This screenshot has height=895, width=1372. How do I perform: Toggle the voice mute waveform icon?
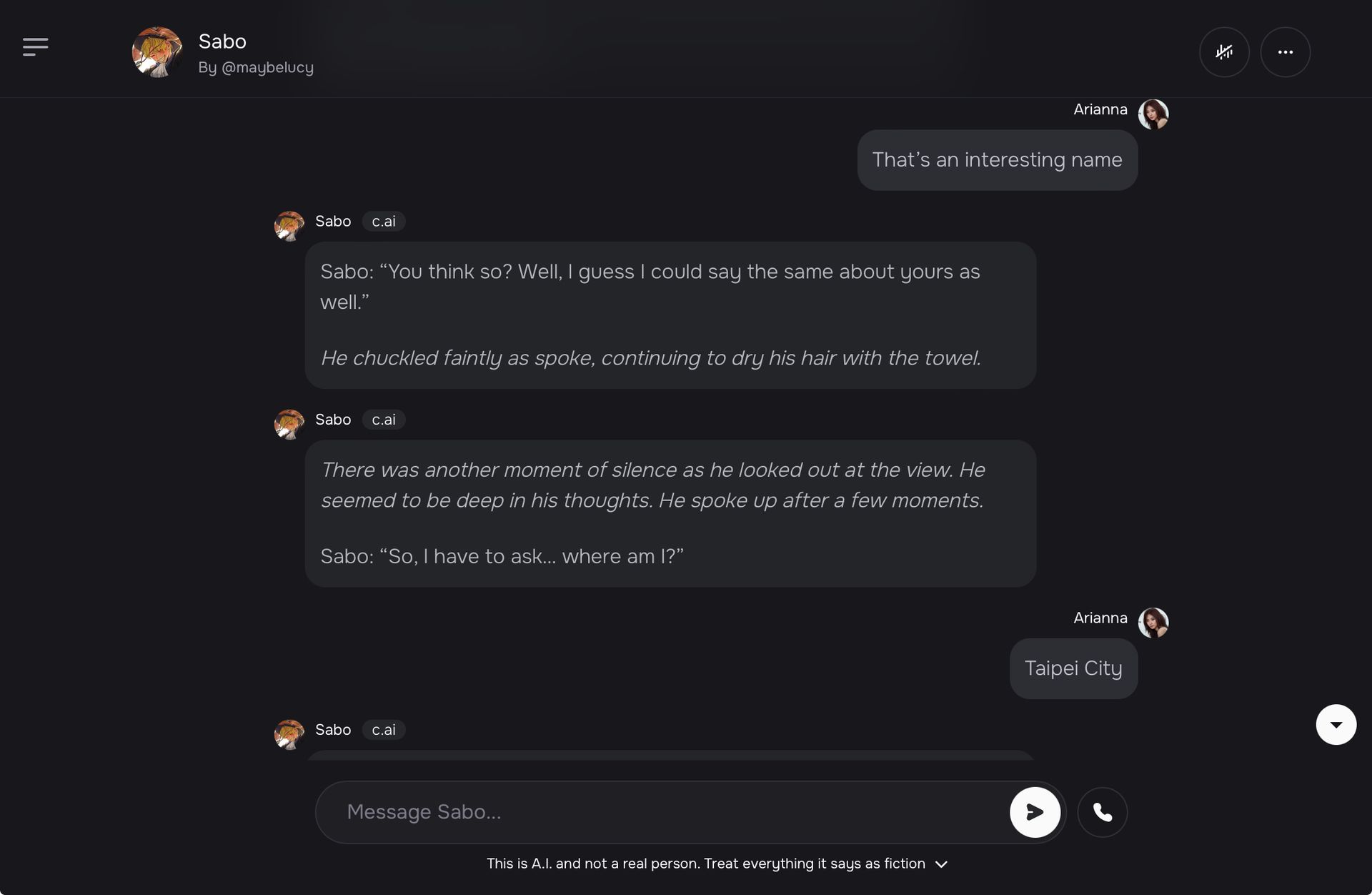[x=1224, y=52]
